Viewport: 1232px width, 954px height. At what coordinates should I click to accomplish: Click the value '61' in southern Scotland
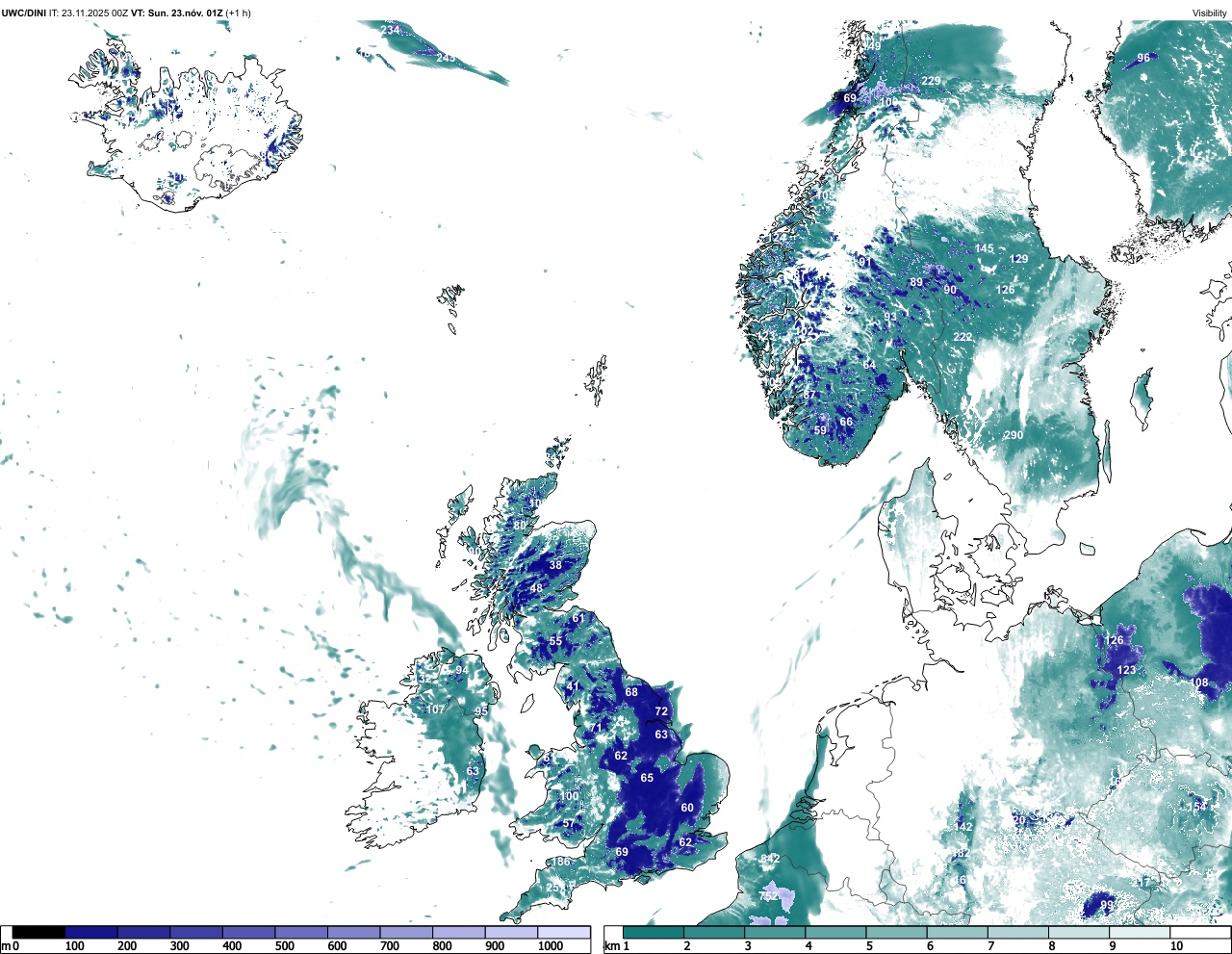578,618
